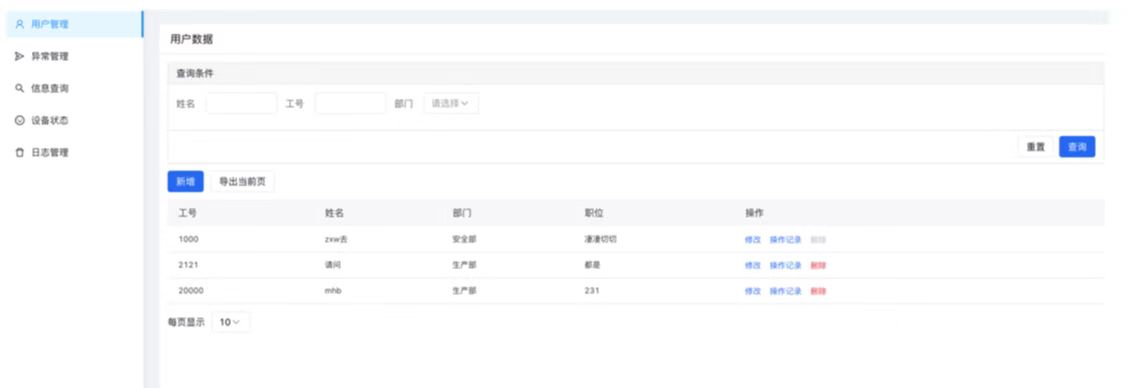Open 操作记录 for employee 20000
The height and width of the screenshot is (388, 1132).
(785, 291)
